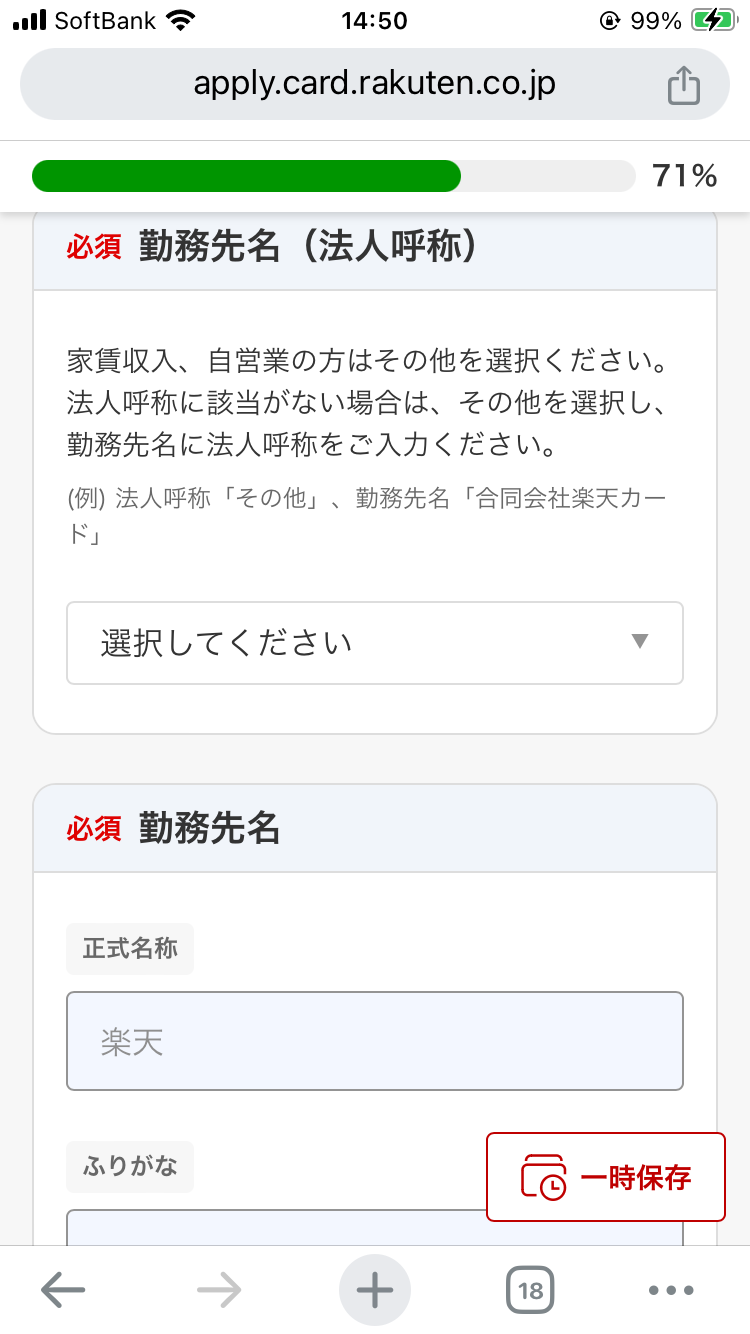Tap the browser forward arrow
Screen dimensions: 750x1334
click(219, 1290)
